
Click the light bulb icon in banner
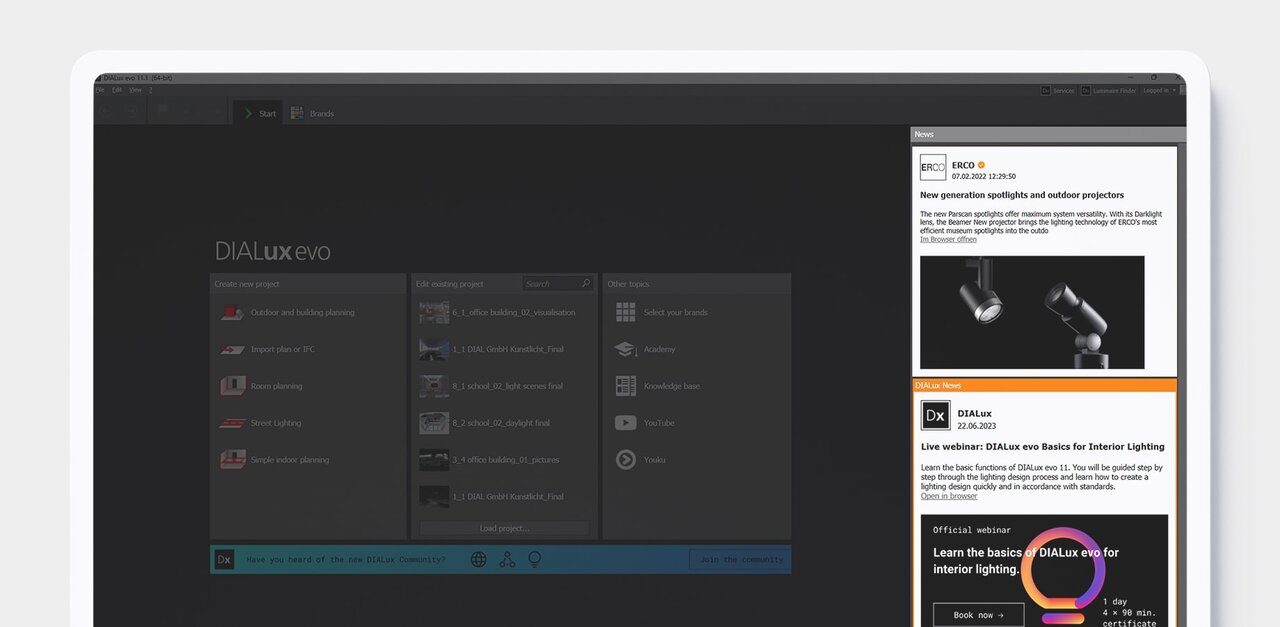click(535, 560)
